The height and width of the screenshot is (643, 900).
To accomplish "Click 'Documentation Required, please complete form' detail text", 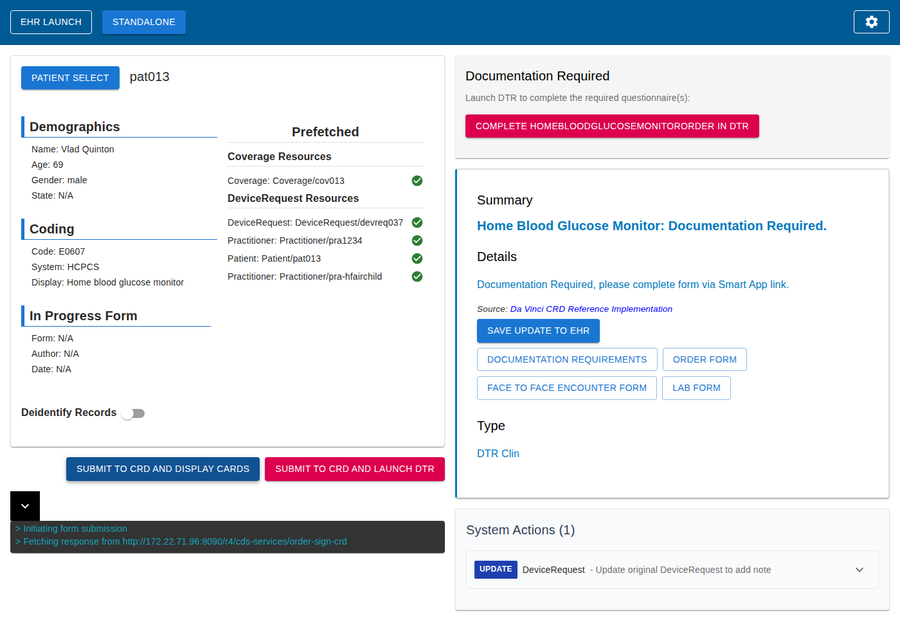I will coord(633,285).
